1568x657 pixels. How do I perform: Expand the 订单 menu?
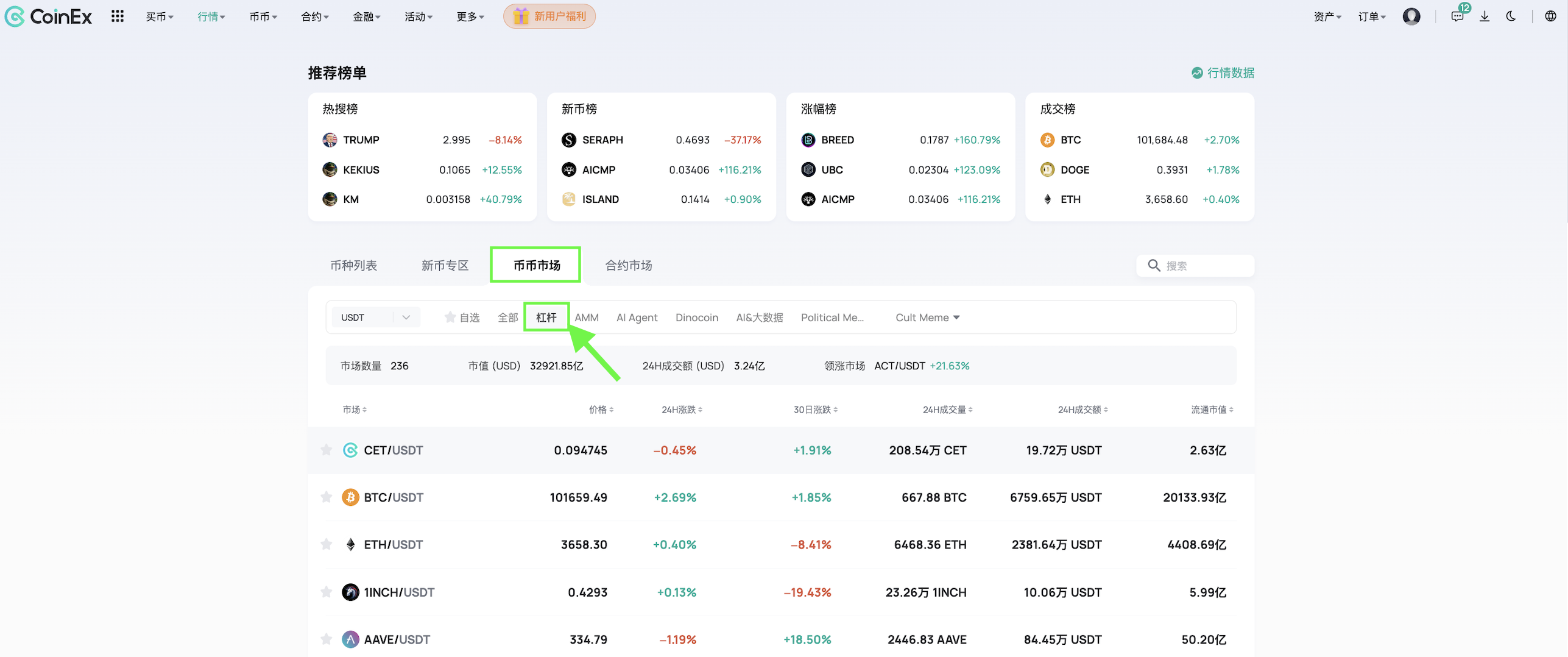coord(1372,16)
